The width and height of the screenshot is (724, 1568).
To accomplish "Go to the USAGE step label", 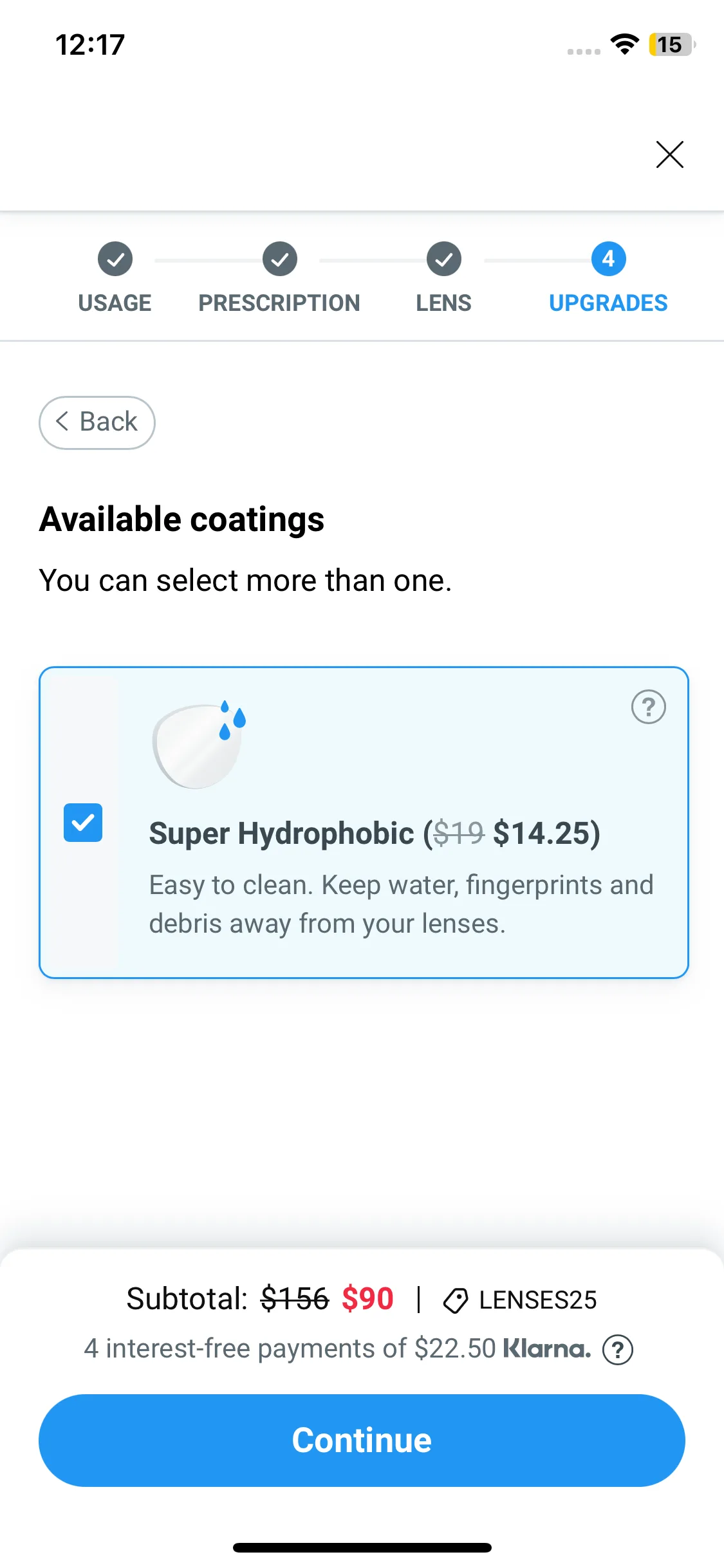I will point(115,303).
